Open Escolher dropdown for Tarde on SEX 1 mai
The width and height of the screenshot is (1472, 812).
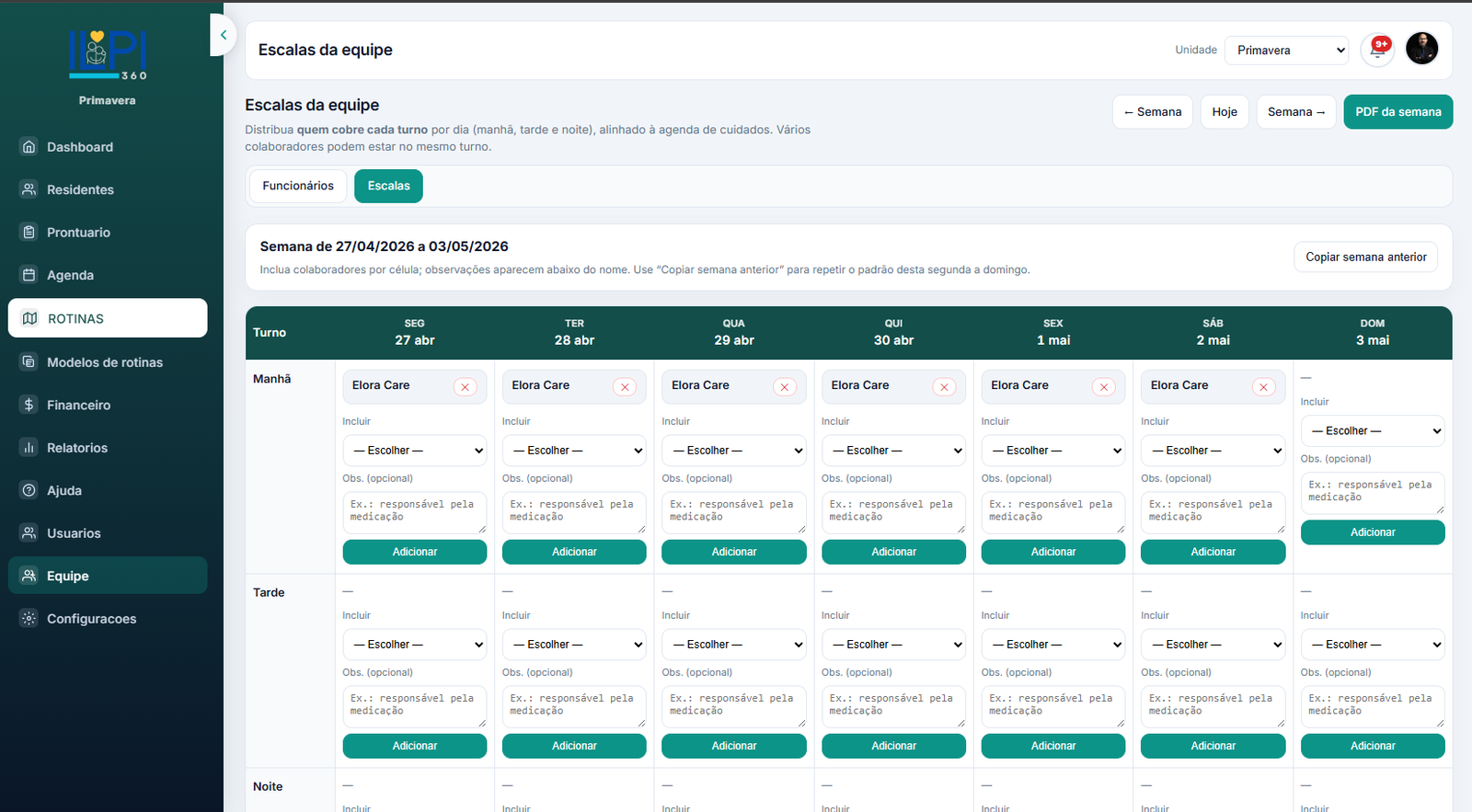tap(1053, 645)
